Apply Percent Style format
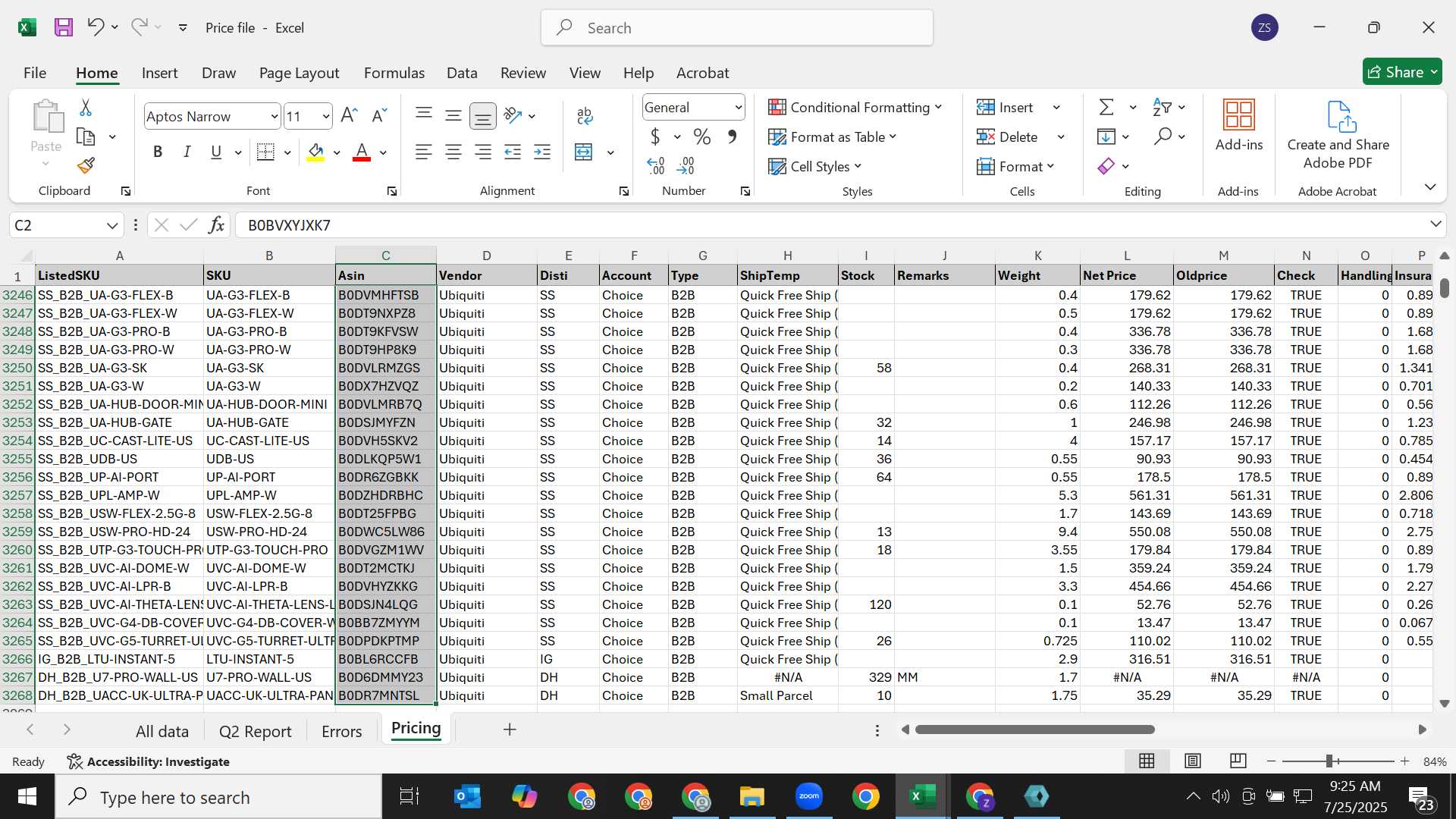Image resolution: width=1456 pixels, height=819 pixels. pos(702,137)
